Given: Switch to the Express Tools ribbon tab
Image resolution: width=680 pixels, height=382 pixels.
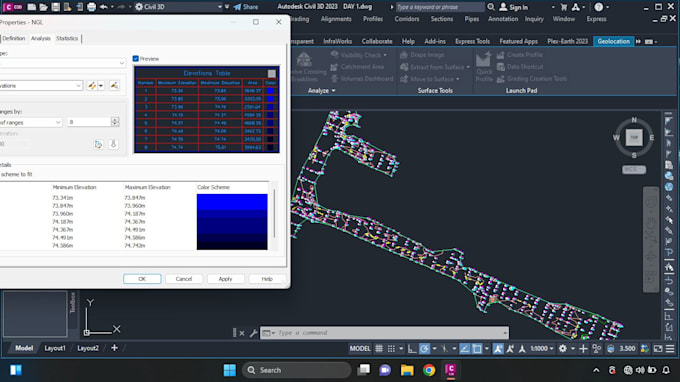Looking at the screenshot, I should point(472,41).
